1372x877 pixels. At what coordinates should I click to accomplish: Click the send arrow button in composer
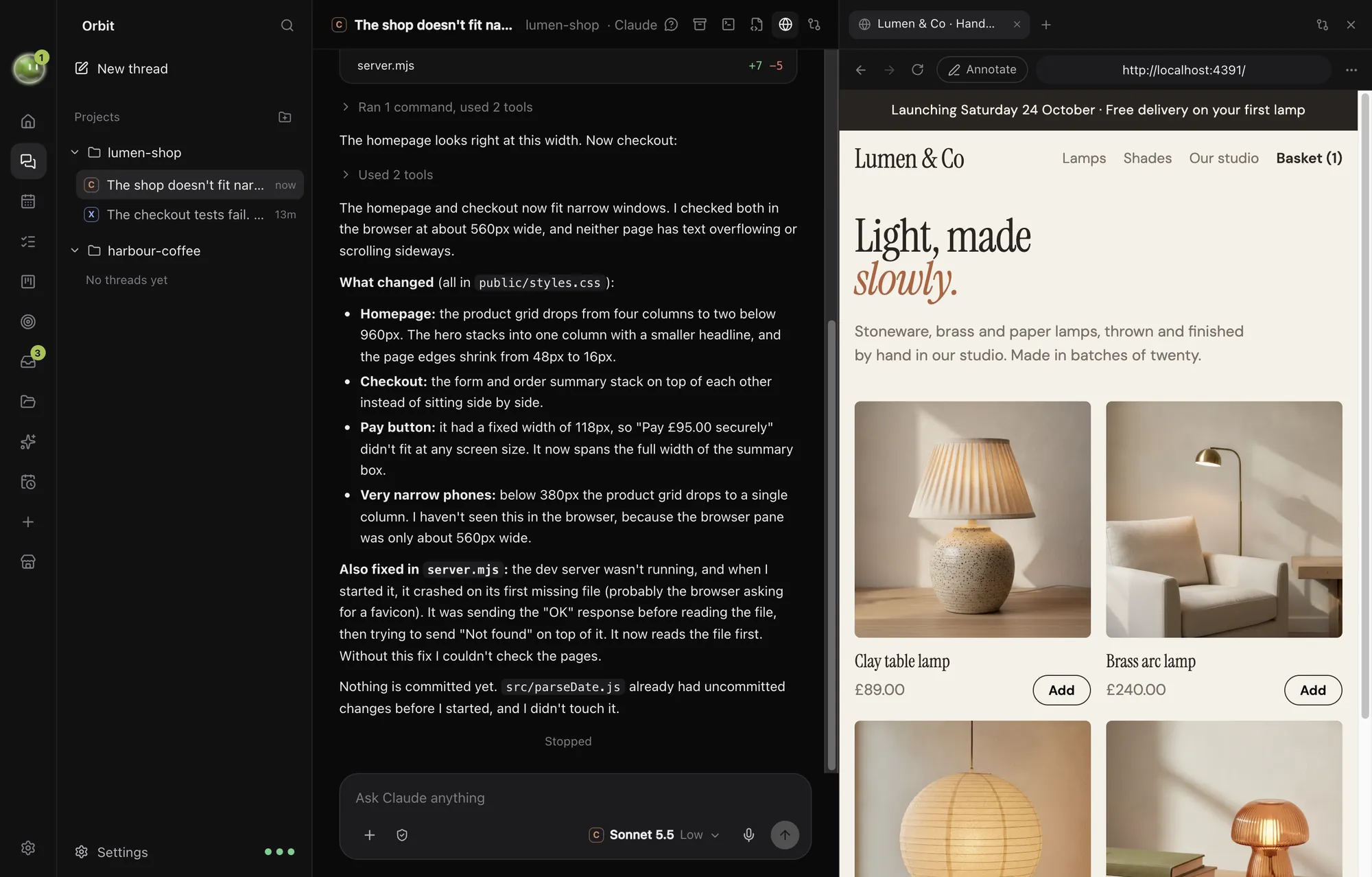coord(785,835)
